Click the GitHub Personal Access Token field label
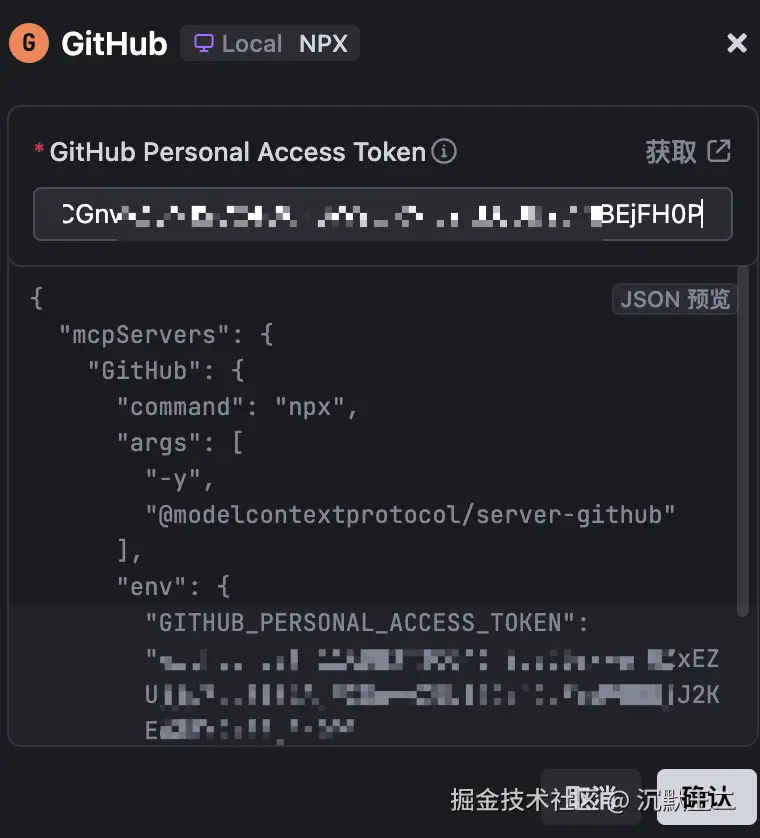Viewport: 760px width, 838px height. pyautogui.click(x=237, y=152)
